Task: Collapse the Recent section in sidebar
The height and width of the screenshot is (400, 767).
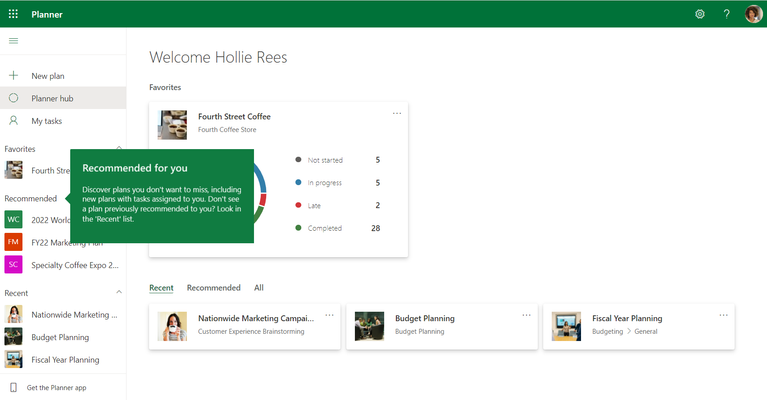Action: (x=119, y=292)
